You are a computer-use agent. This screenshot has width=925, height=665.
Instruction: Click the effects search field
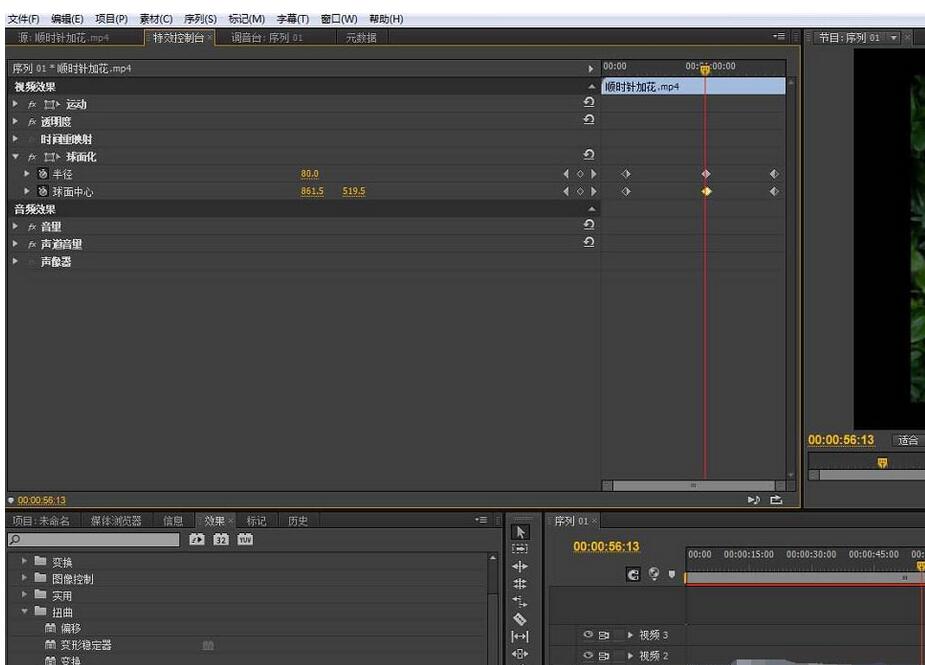click(x=95, y=540)
